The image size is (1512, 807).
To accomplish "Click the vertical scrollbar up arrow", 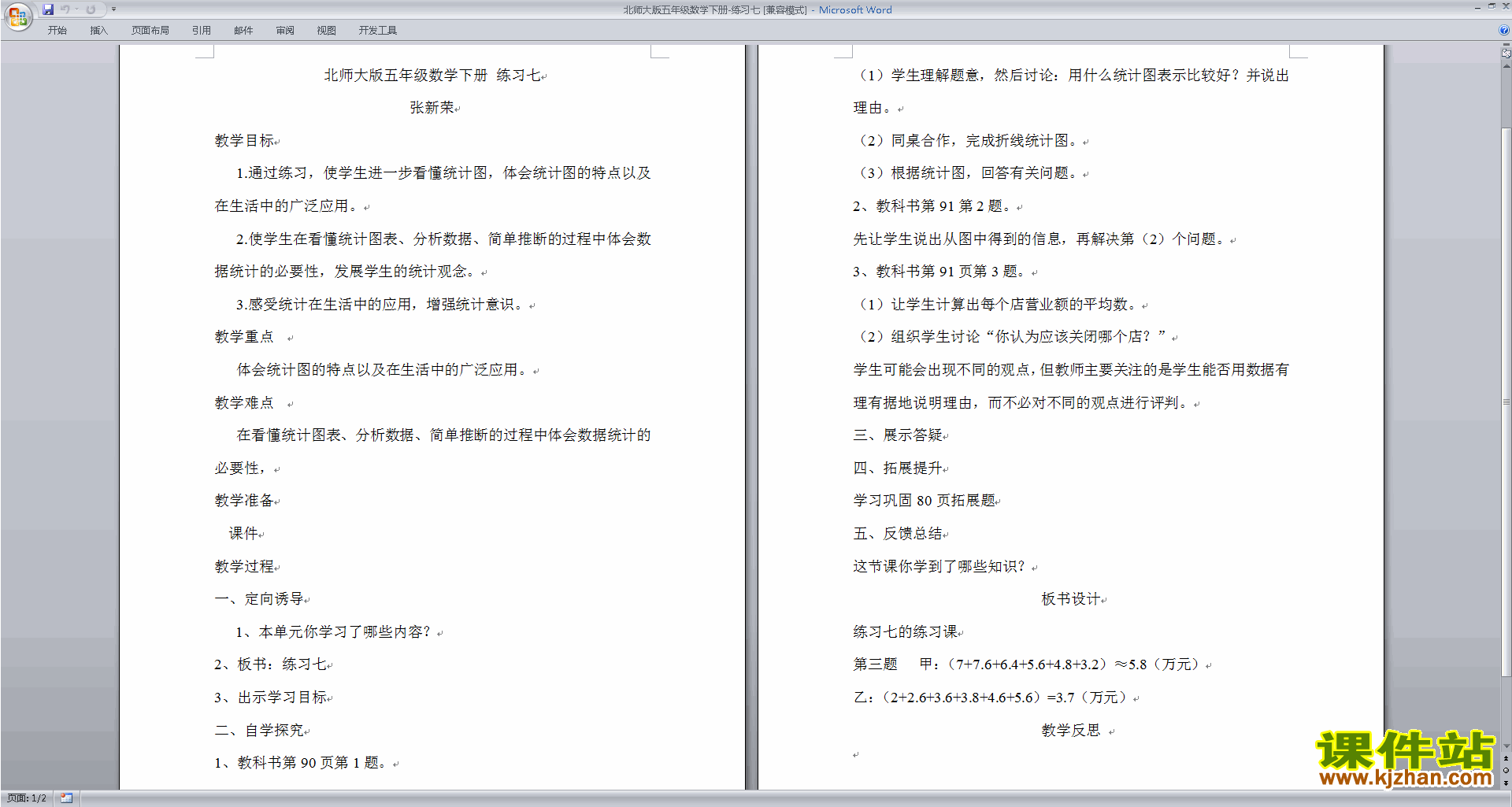I will point(1506,66).
